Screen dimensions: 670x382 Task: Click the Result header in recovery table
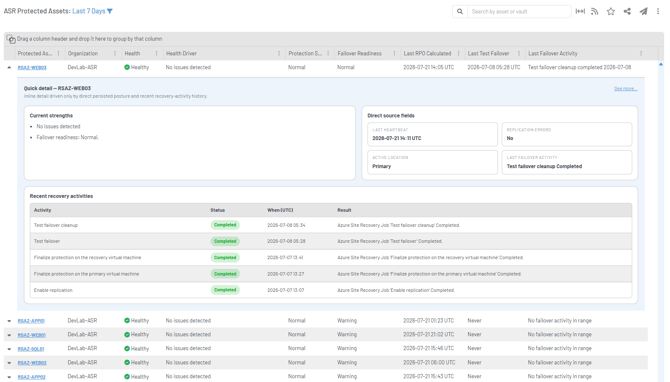(344, 210)
